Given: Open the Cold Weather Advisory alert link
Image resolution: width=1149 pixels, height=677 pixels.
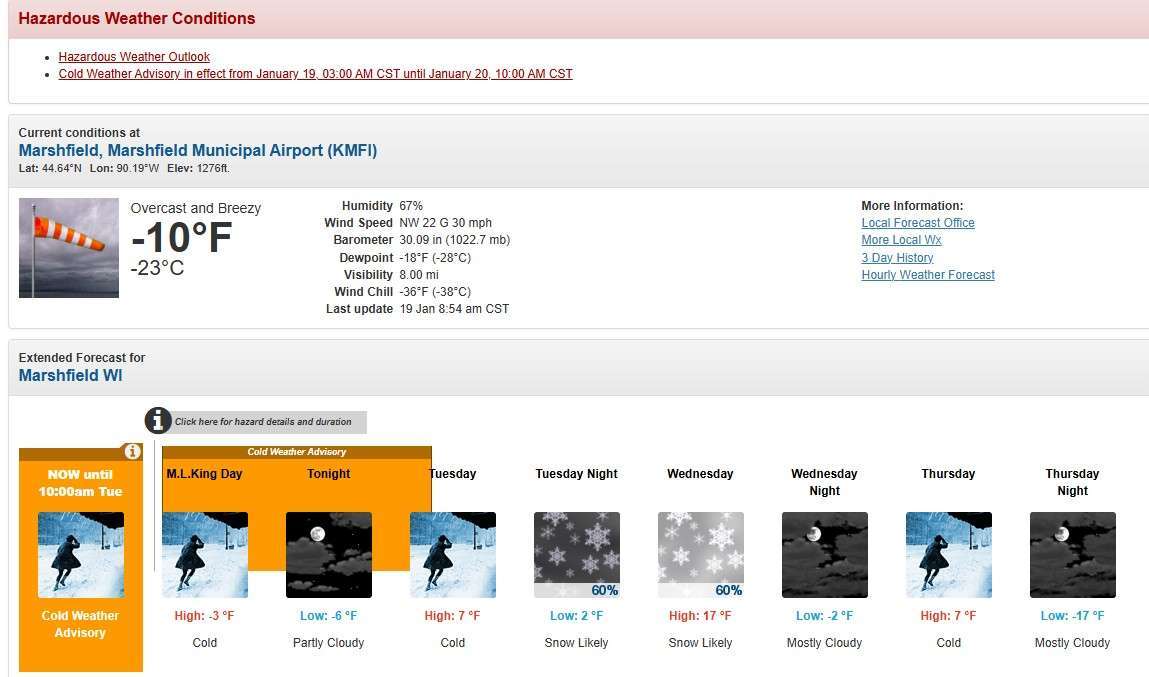Looking at the screenshot, I should tap(315, 74).
